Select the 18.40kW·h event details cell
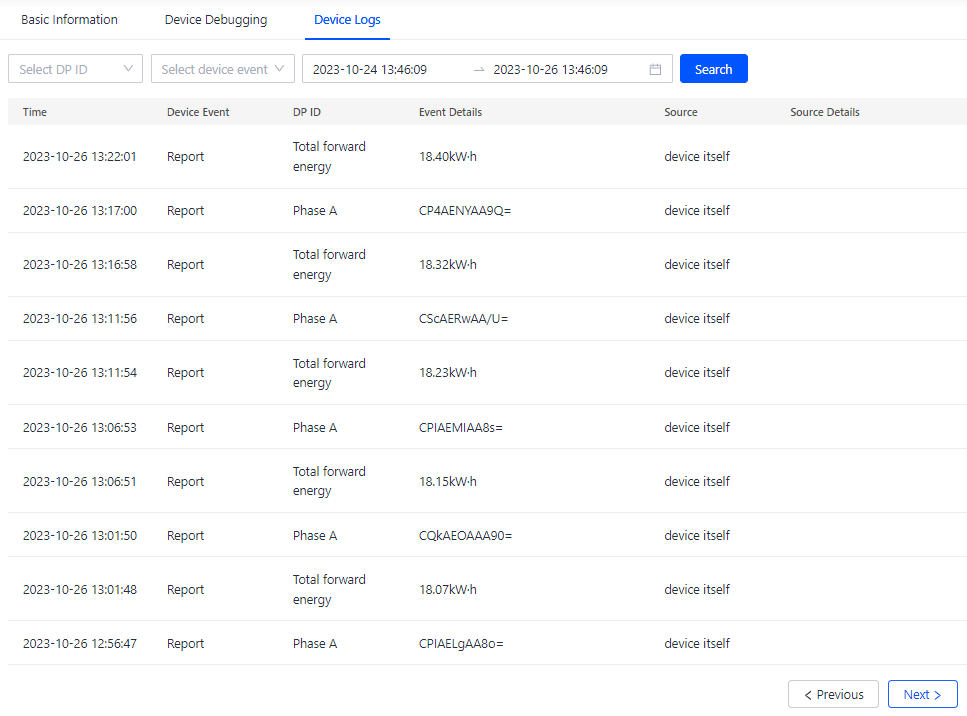Image resolution: width=967 pixels, height=716 pixels. 448,157
